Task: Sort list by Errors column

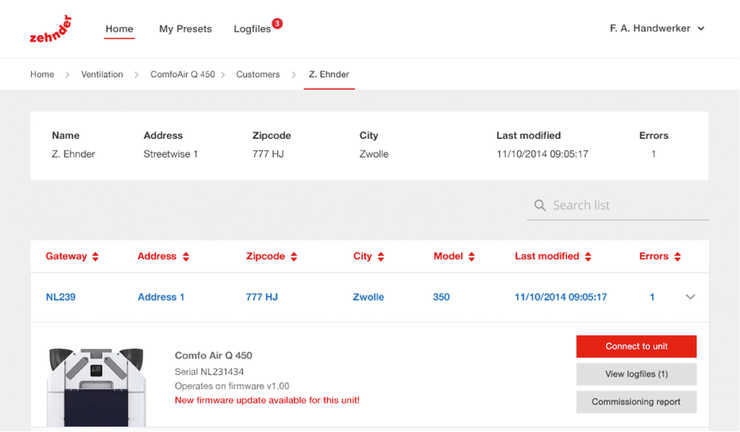Action: pos(660,257)
